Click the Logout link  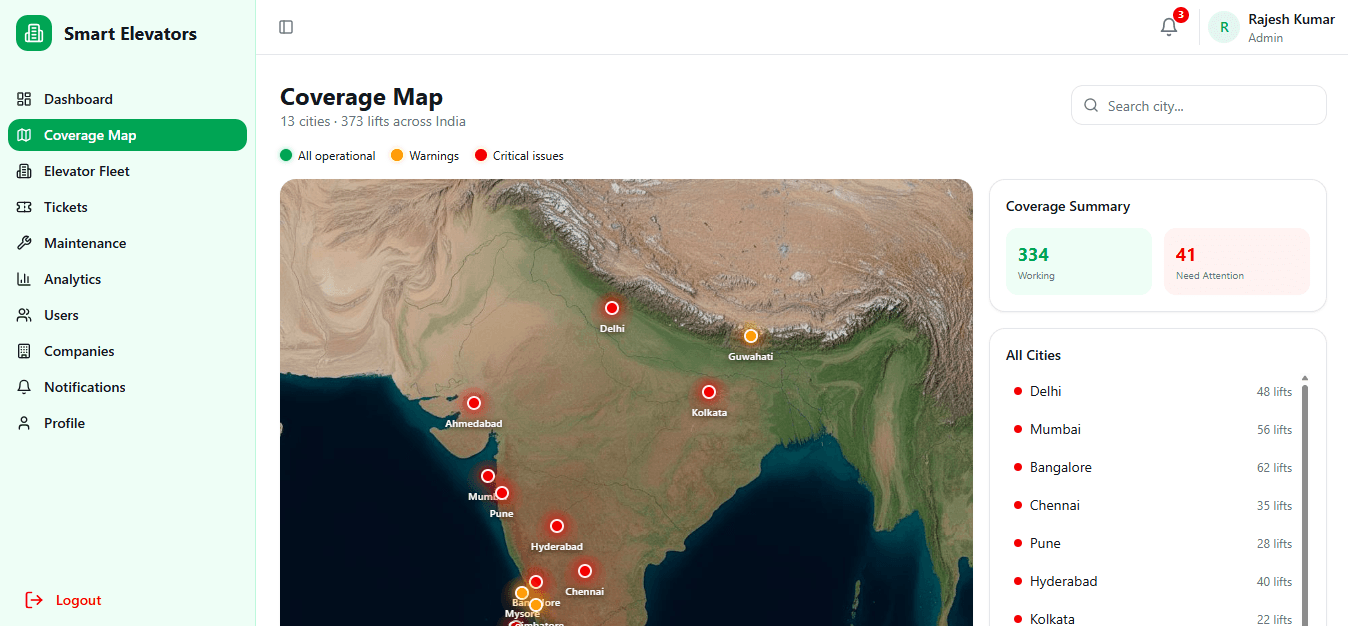(63, 600)
